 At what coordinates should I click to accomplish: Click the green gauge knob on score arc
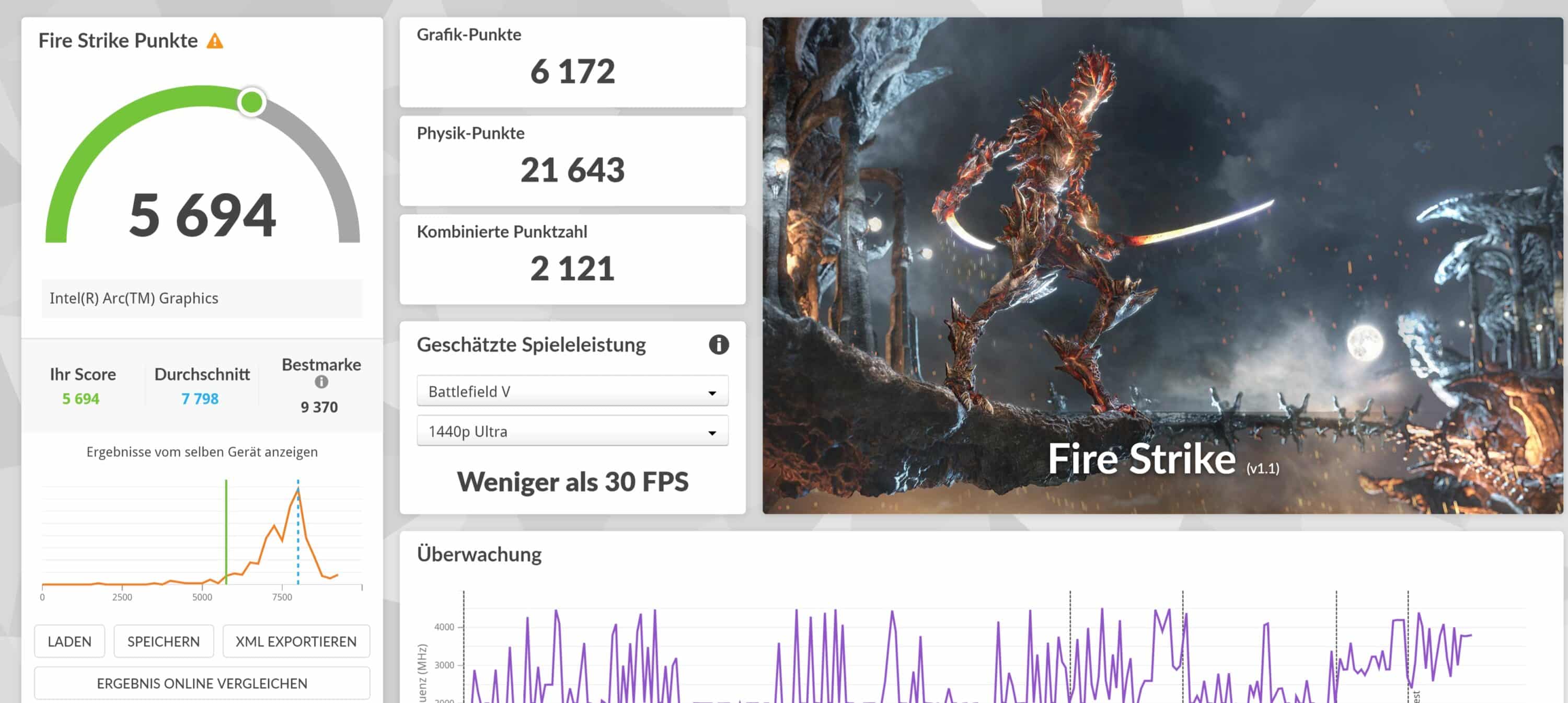click(x=251, y=101)
